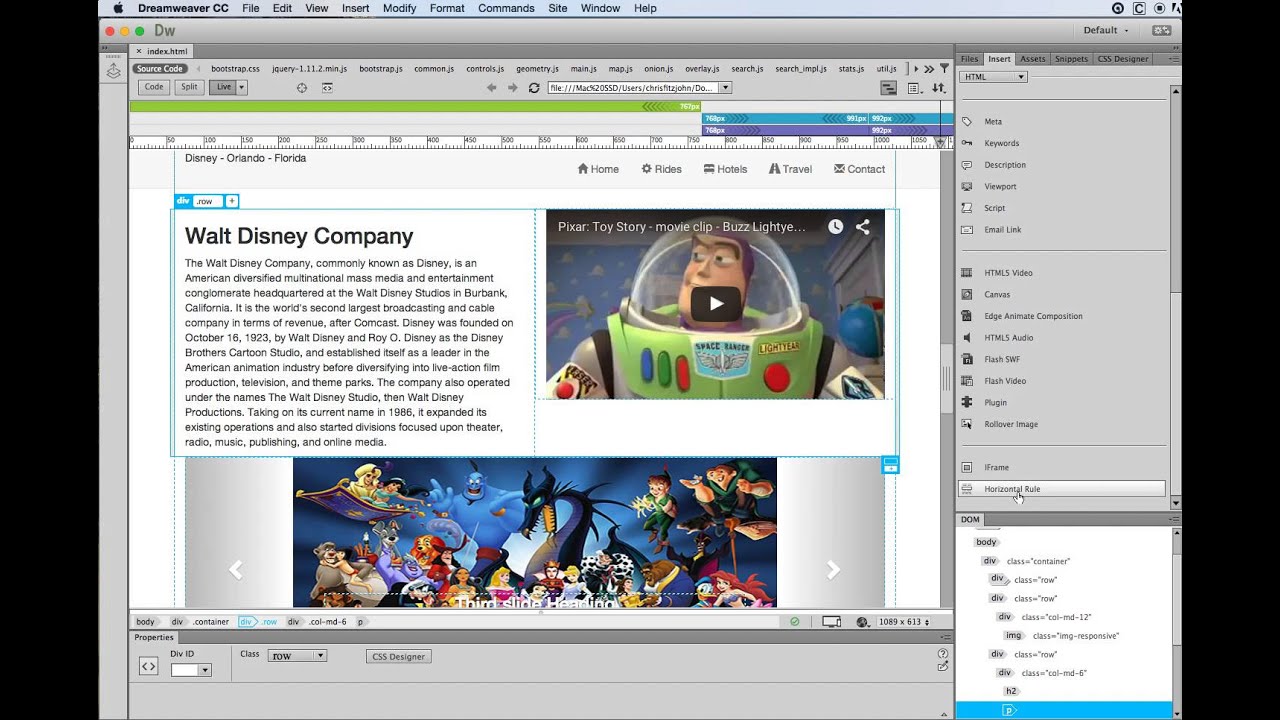Screen dimensions: 1280x720
Task: Go back with the left arrow button
Action: pos(491,88)
